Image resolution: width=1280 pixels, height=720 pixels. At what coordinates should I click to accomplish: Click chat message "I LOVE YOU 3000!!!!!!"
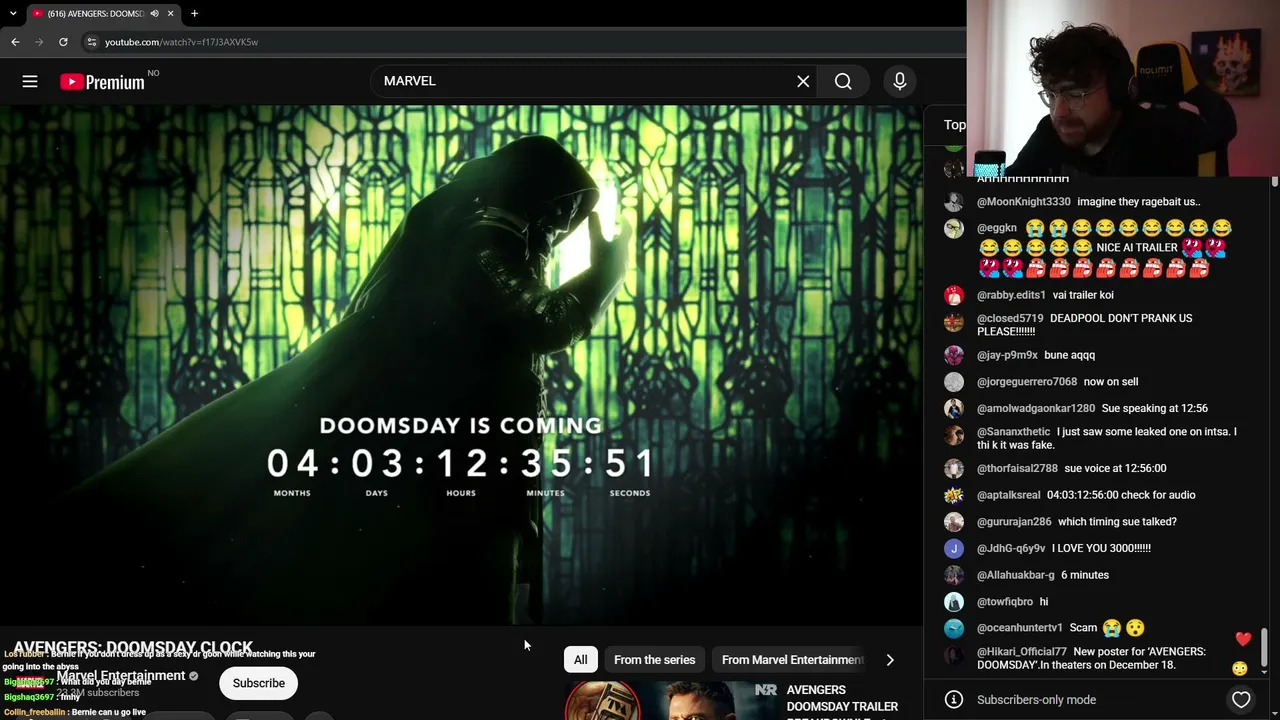(x=1101, y=548)
